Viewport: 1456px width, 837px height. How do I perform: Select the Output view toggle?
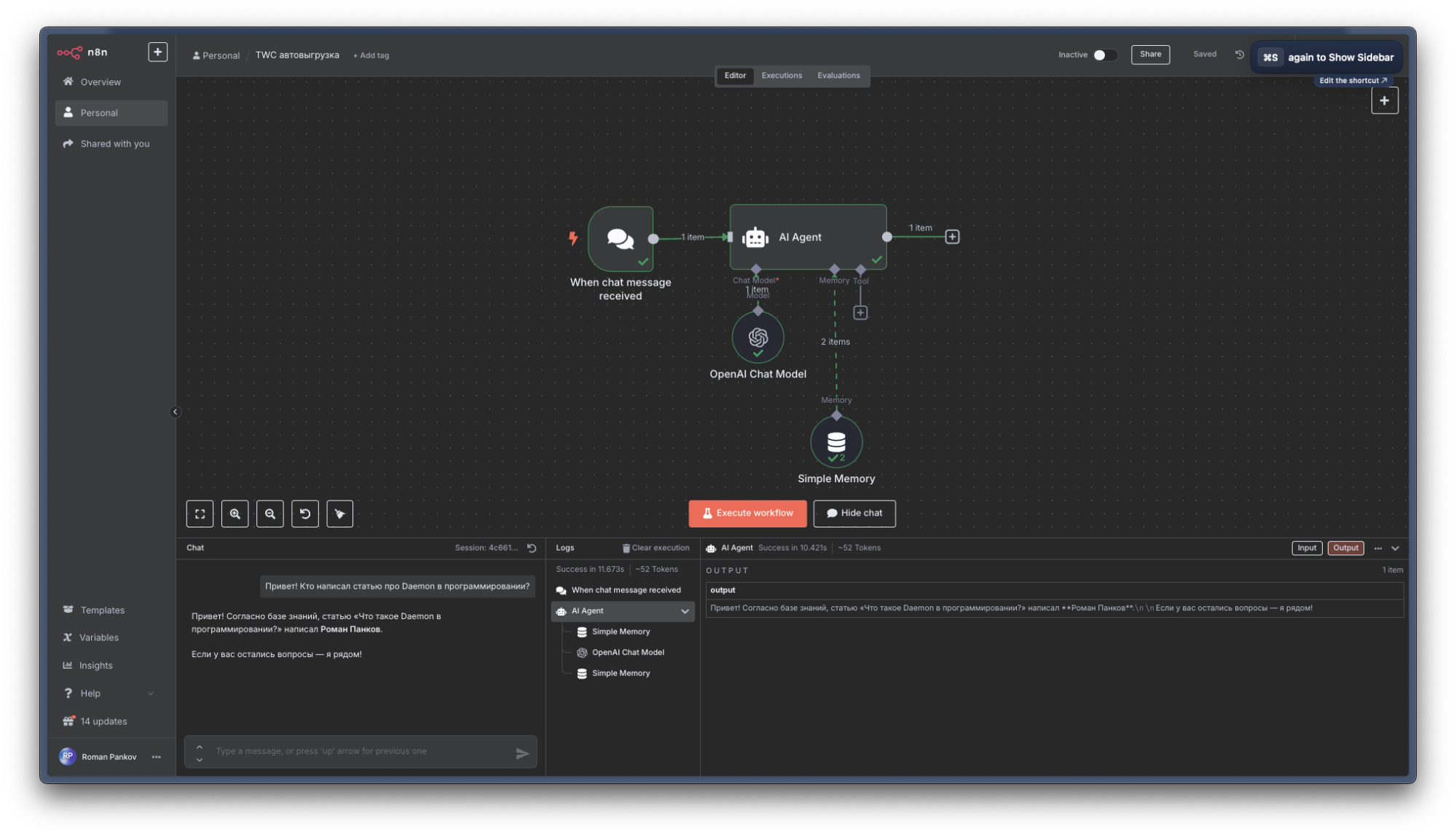click(x=1345, y=548)
